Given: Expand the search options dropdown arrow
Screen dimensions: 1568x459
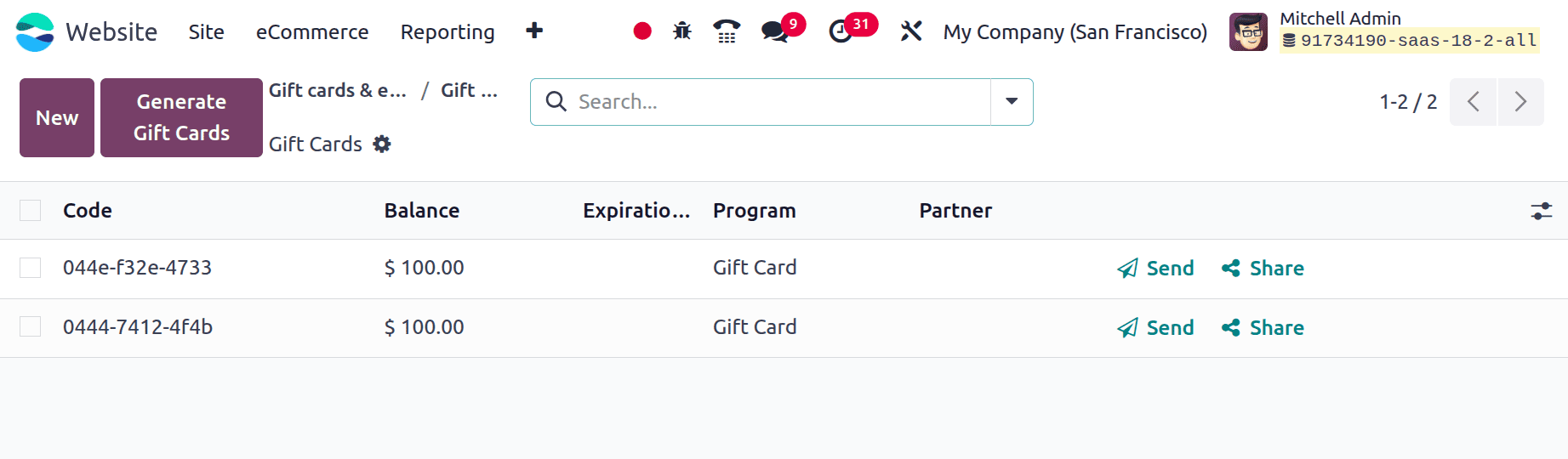Looking at the screenshot, I should click(x=1012, y=102).
